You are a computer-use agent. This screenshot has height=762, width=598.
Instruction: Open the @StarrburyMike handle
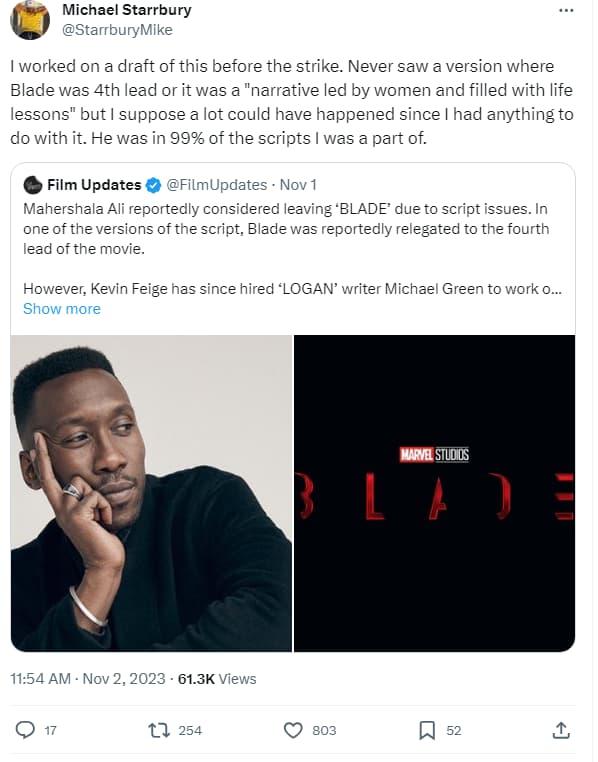tap(117, 30)
